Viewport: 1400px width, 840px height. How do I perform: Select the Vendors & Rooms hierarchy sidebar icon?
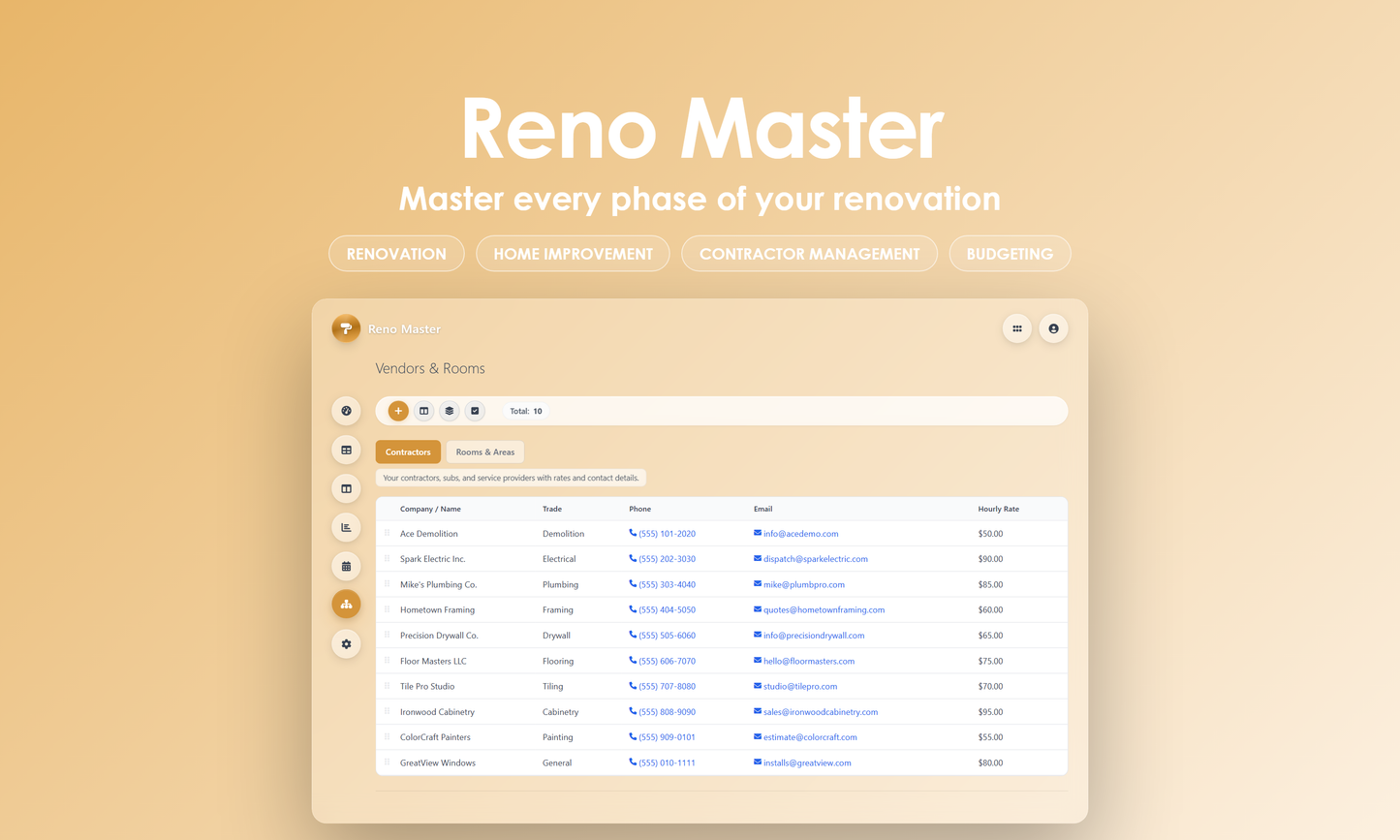point(346,605)
